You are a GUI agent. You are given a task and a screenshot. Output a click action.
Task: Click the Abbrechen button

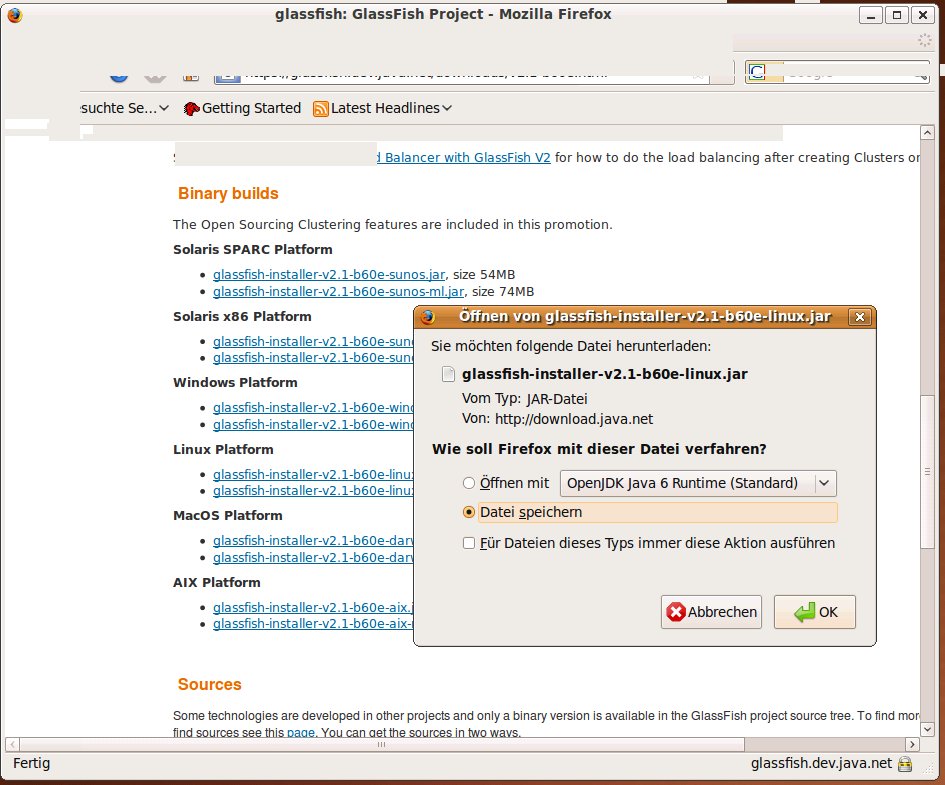[711, 612]
